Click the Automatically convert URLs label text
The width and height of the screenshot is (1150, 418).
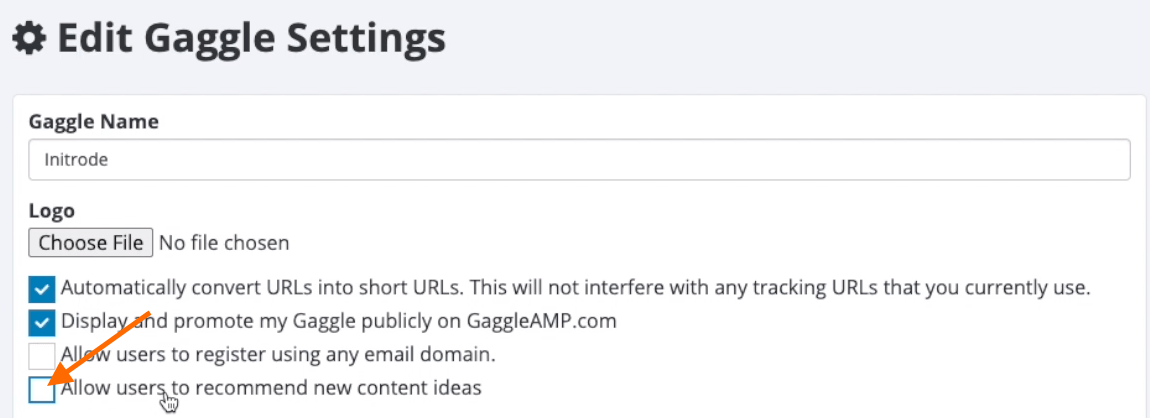[576, 287]
